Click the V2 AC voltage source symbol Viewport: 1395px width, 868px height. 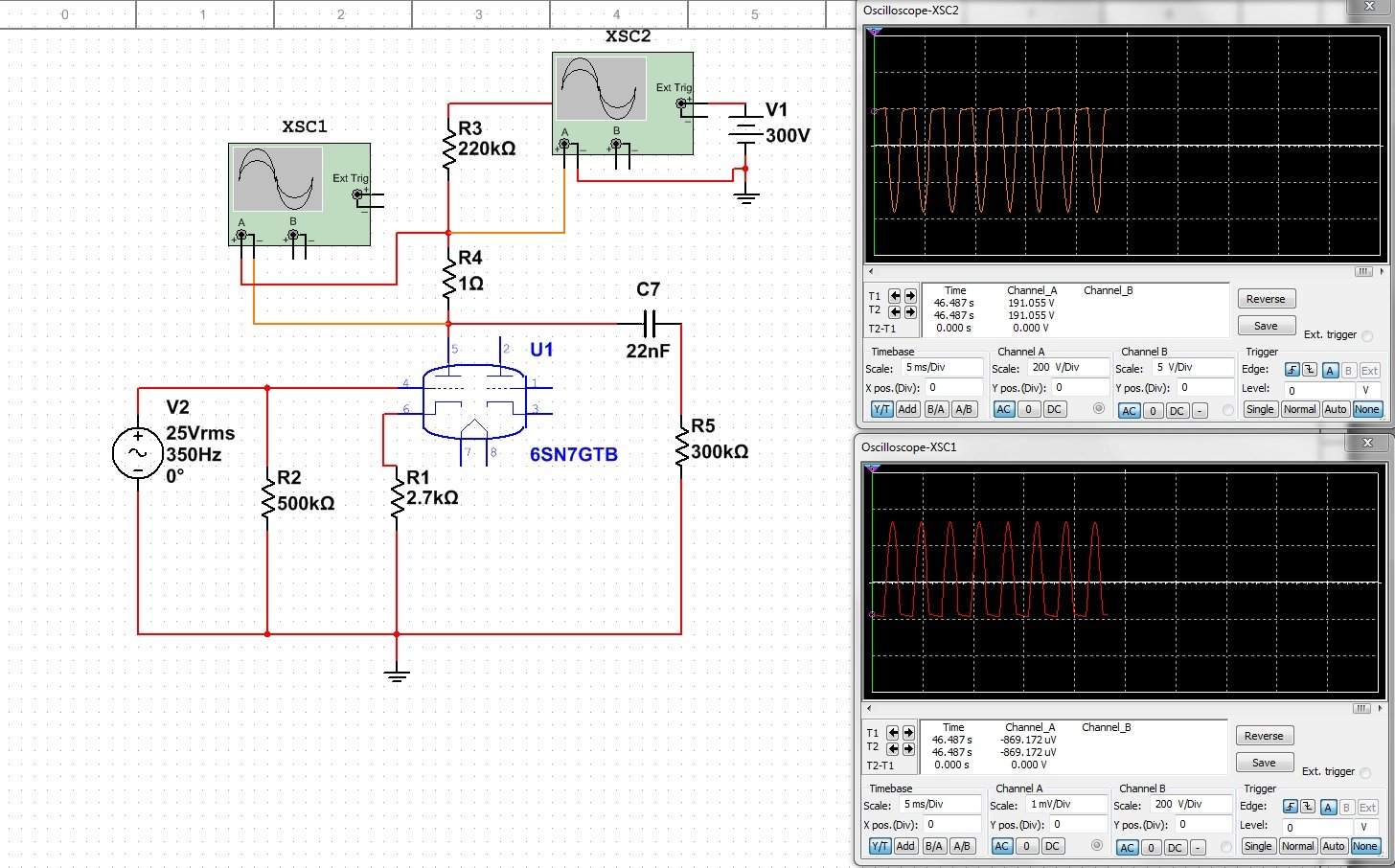138,453
